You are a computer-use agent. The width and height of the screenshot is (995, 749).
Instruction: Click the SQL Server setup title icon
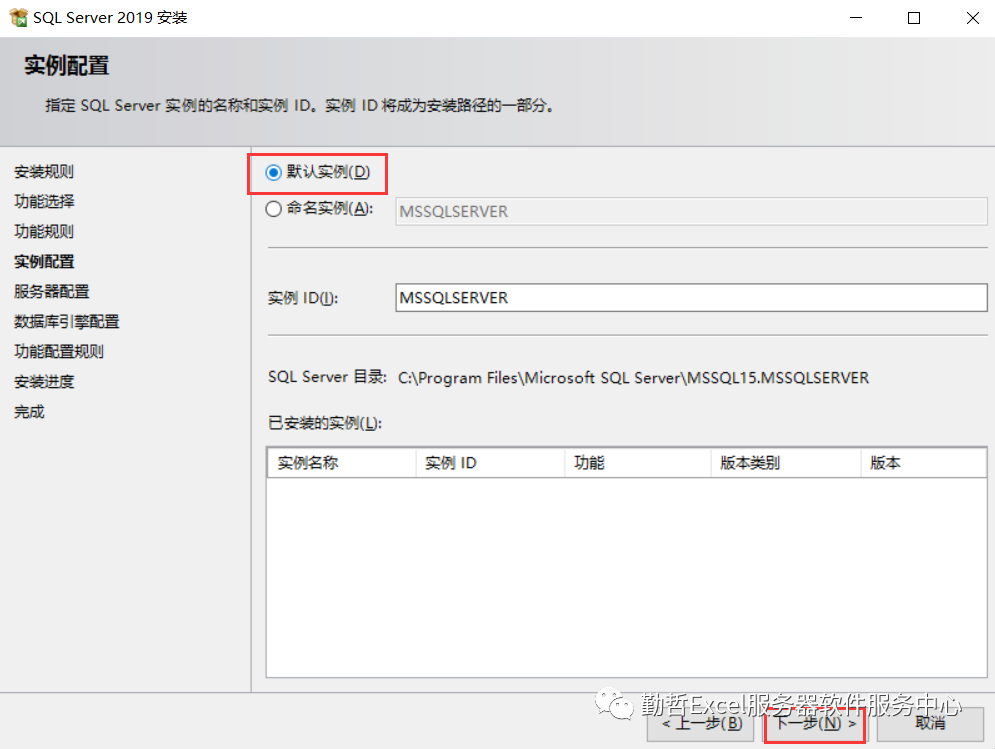(x=18, y=18)
